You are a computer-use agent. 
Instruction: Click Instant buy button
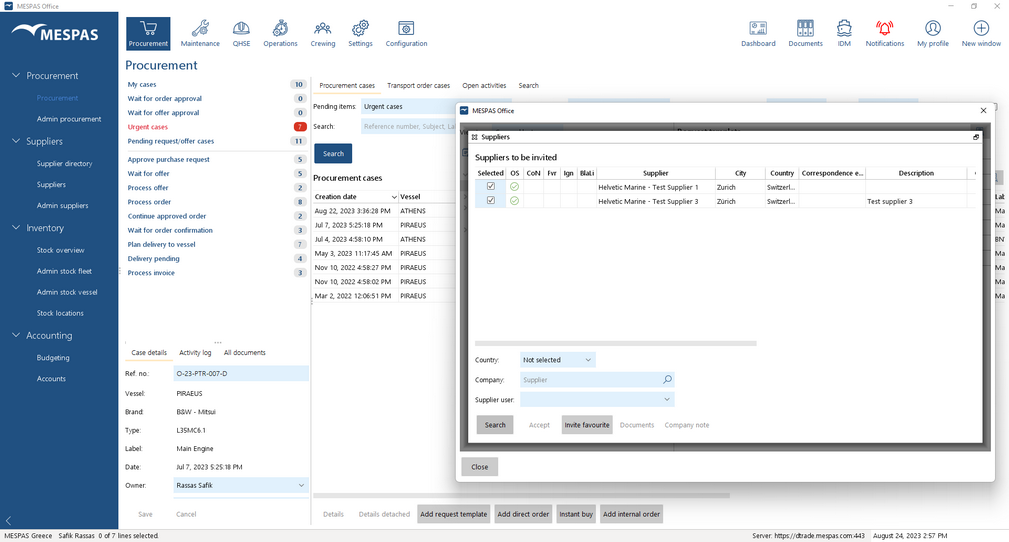pyautogui.click(x=576, y=514)
